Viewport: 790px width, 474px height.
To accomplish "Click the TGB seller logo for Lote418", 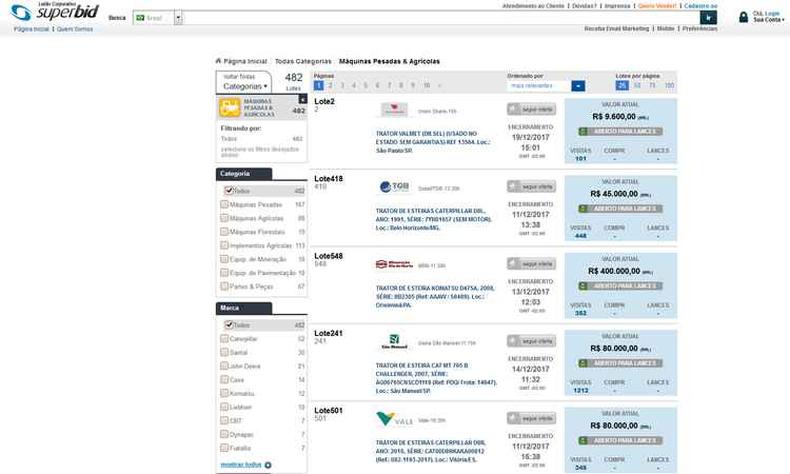I will pos(394,187).
